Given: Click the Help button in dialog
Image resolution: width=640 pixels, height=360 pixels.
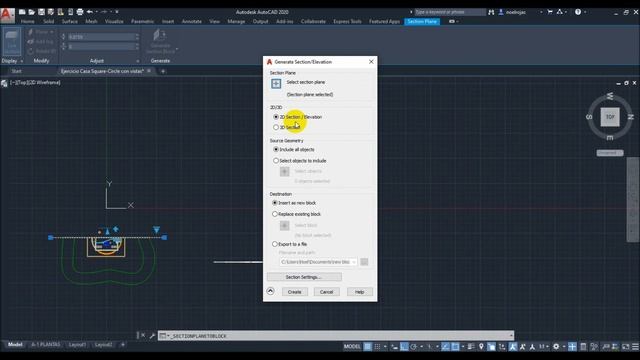Looking at the screenshot, I should click(359, 292).
